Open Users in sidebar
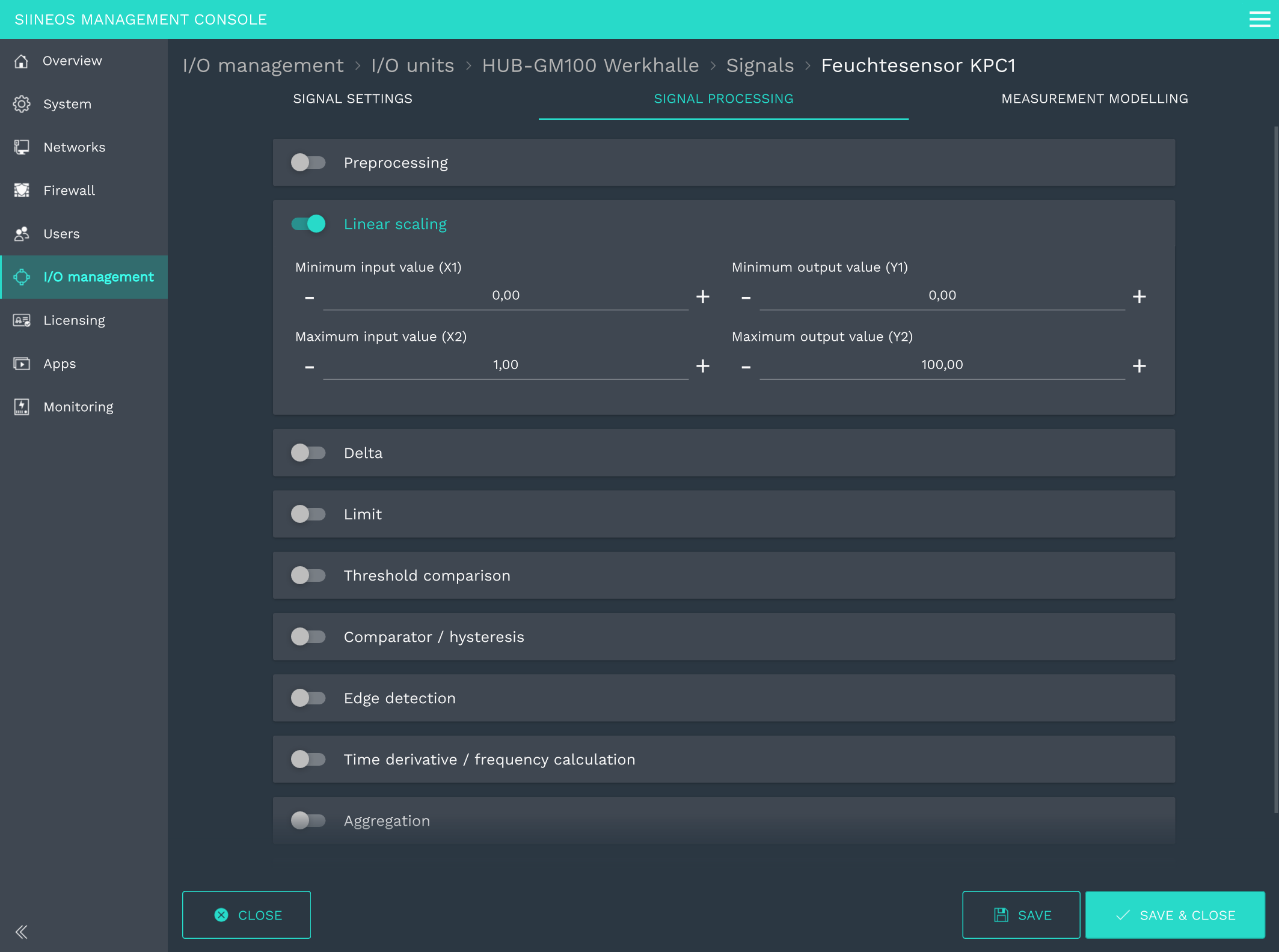Viewport: 1279px width, 952px height. (x=84, y=234)
